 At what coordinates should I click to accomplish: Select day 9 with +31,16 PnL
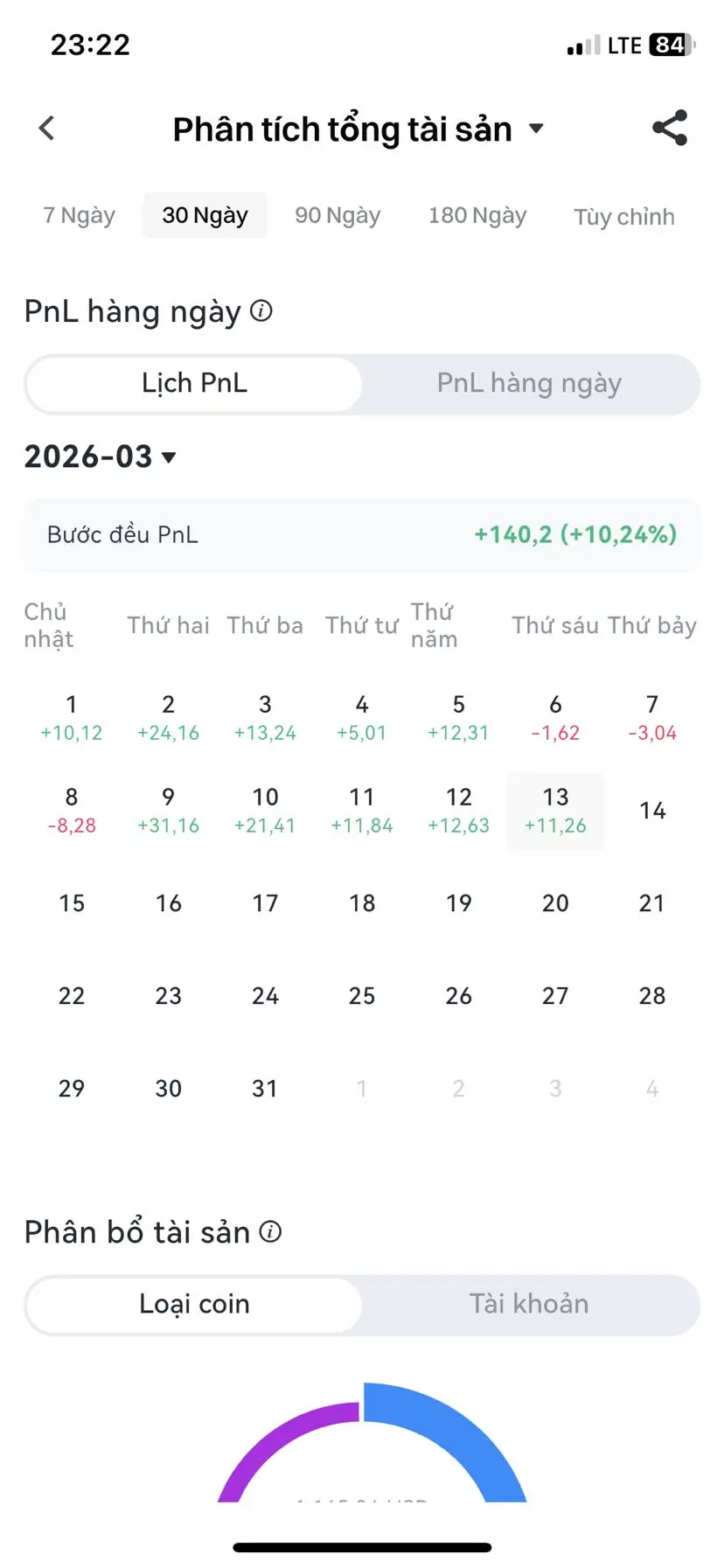[x=168, y=811]
